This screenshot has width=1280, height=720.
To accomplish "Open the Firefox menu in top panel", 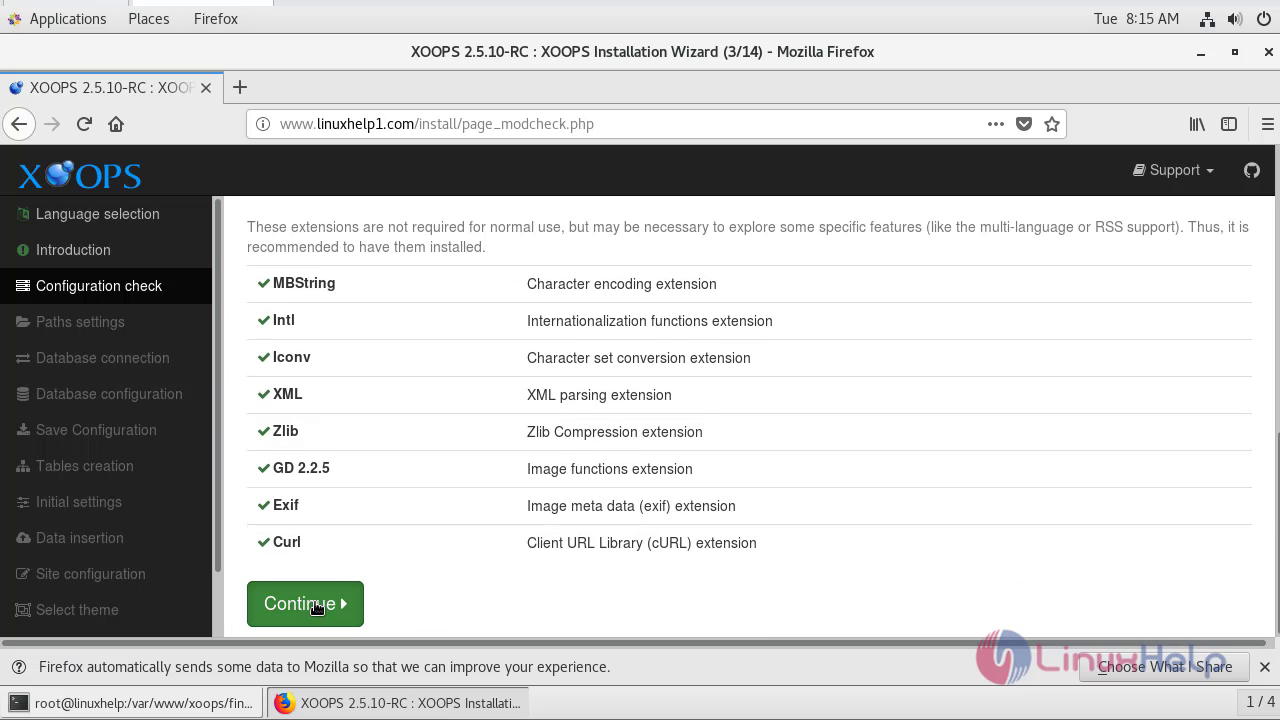I will (216, 19).
